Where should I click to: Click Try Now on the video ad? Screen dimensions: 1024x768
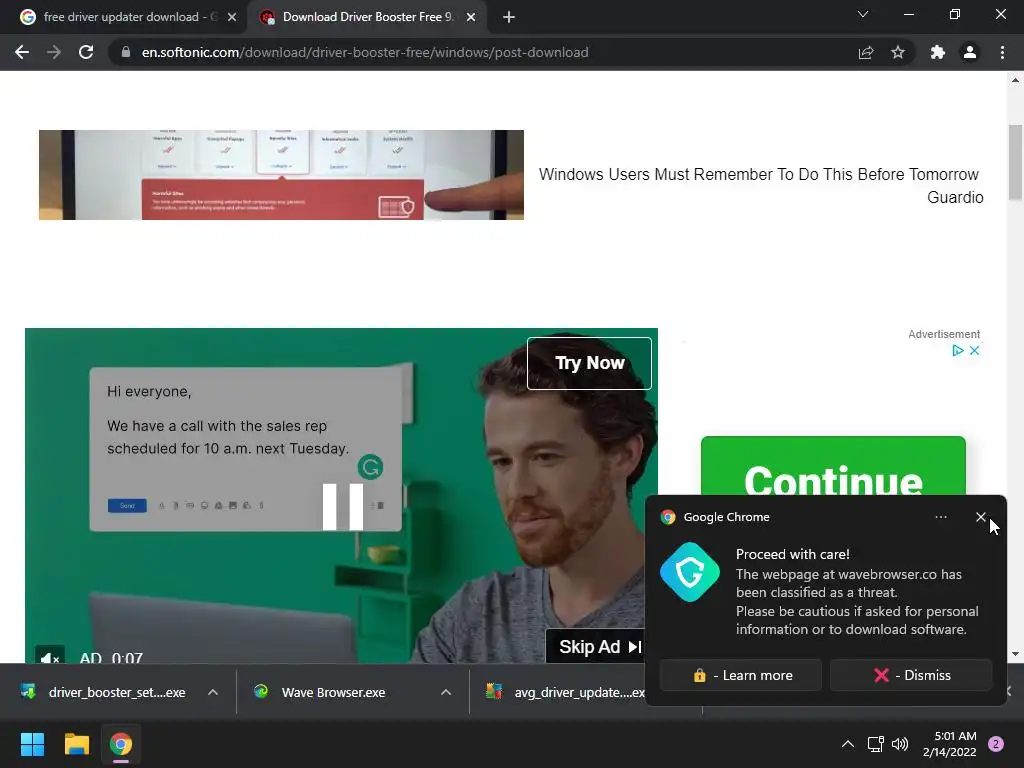pos(589,363)
